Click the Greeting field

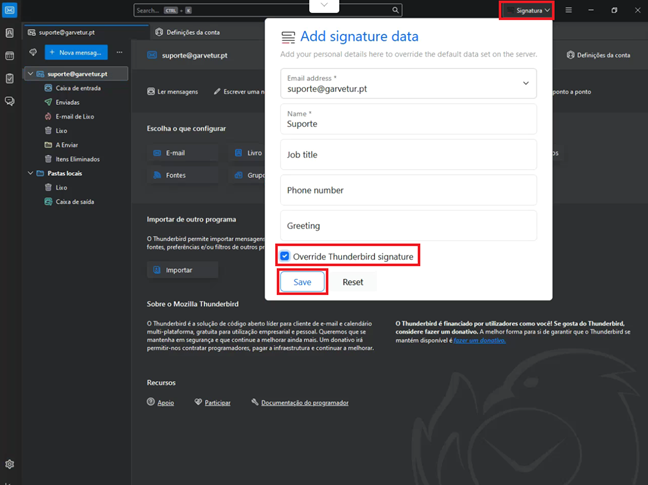tap(408, 226)
